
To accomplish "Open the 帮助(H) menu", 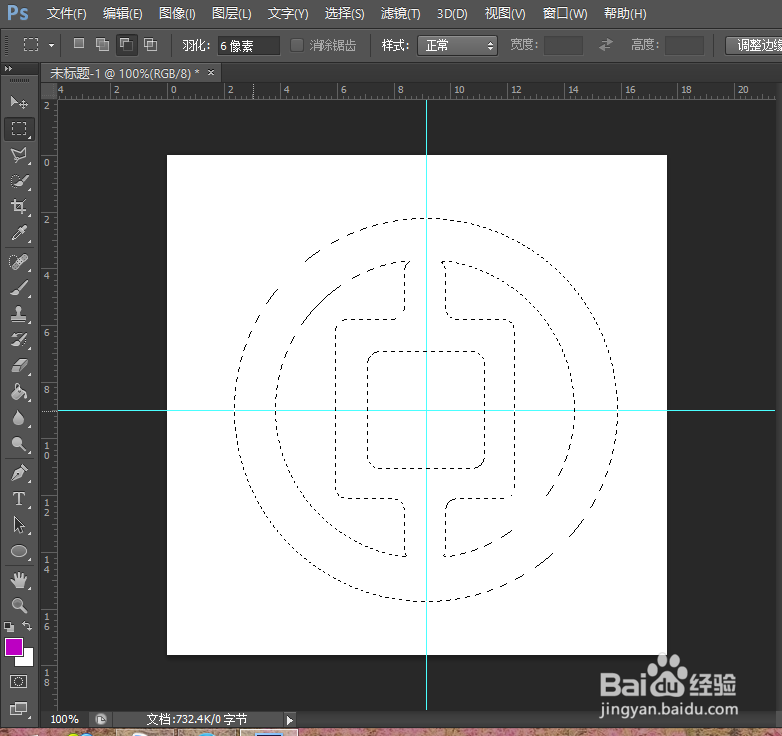I will [625, 13].
